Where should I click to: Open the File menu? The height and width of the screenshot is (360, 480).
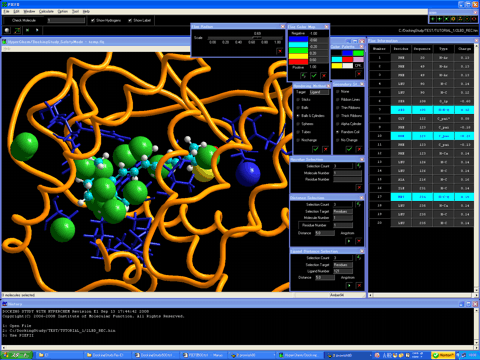tap(6, 11)
